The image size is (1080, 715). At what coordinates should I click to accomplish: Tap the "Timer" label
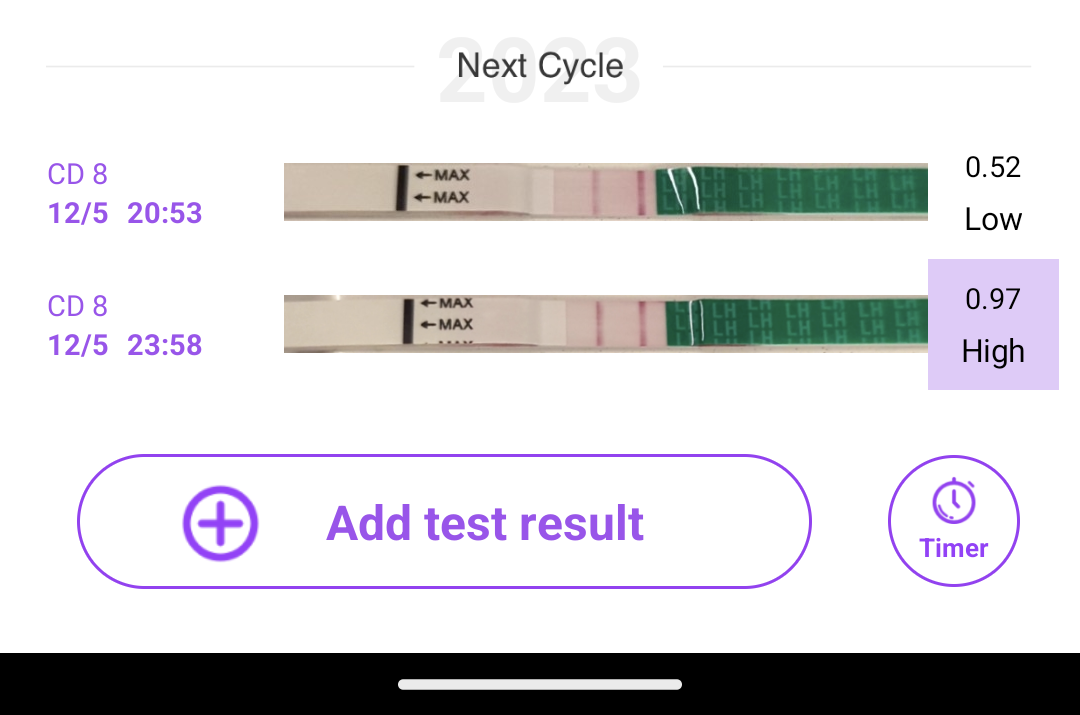pos(953,548)
